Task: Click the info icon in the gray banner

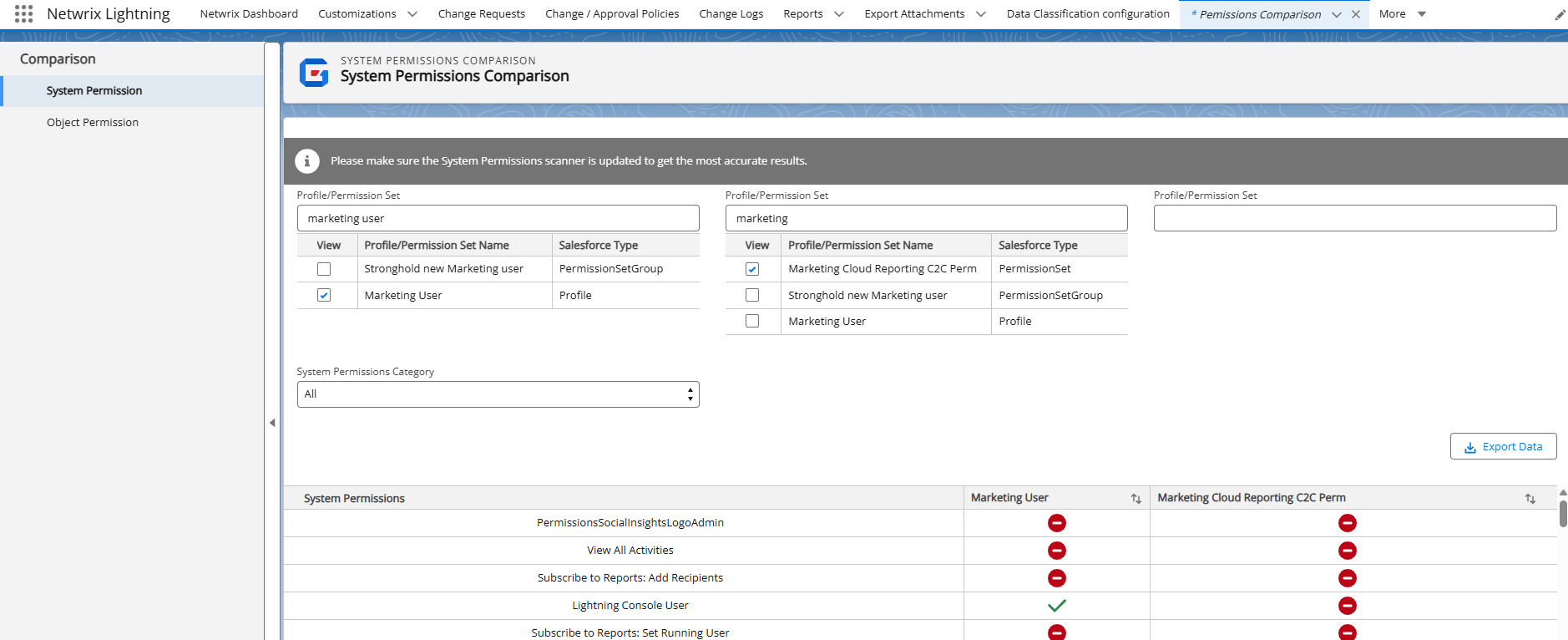Action: [307, 161]
